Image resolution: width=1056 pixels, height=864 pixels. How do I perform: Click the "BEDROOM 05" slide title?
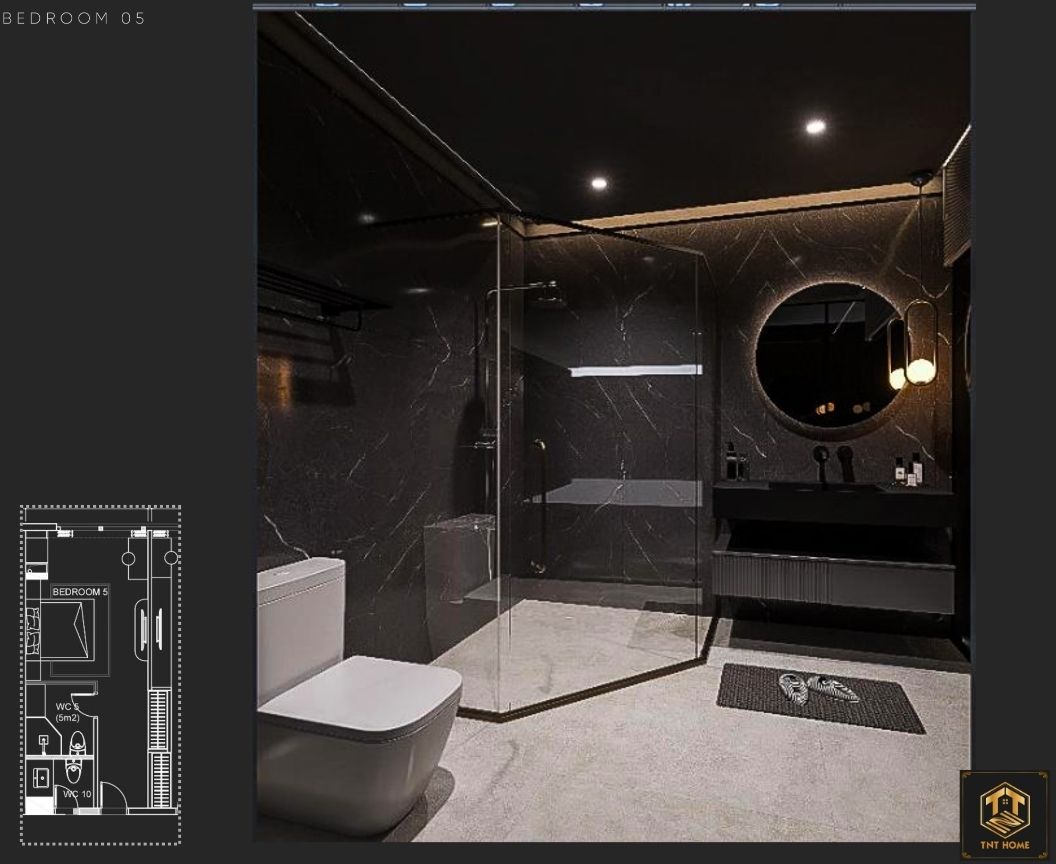point(73,18)
